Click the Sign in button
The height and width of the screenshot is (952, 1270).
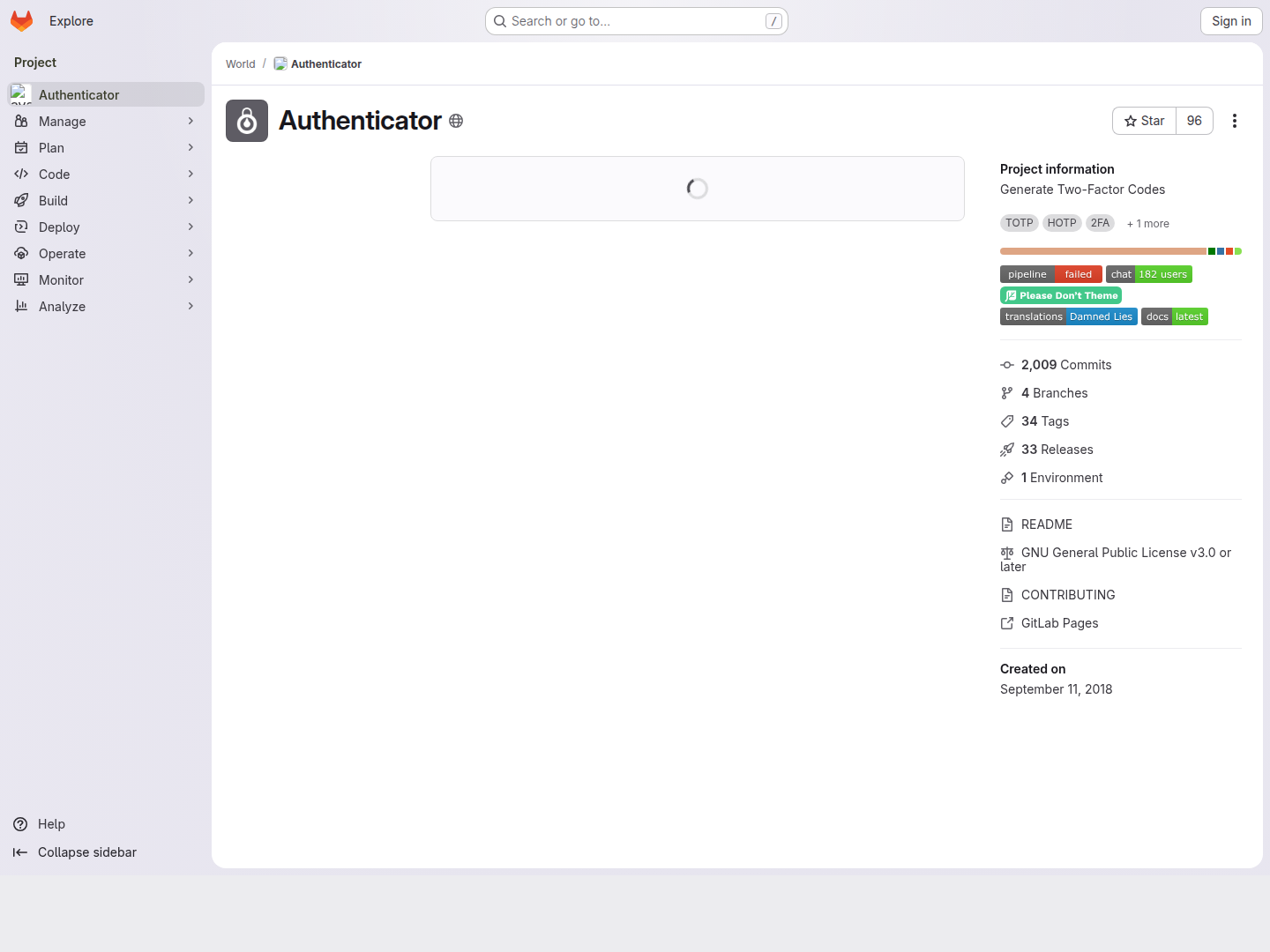coord(1231,21)
